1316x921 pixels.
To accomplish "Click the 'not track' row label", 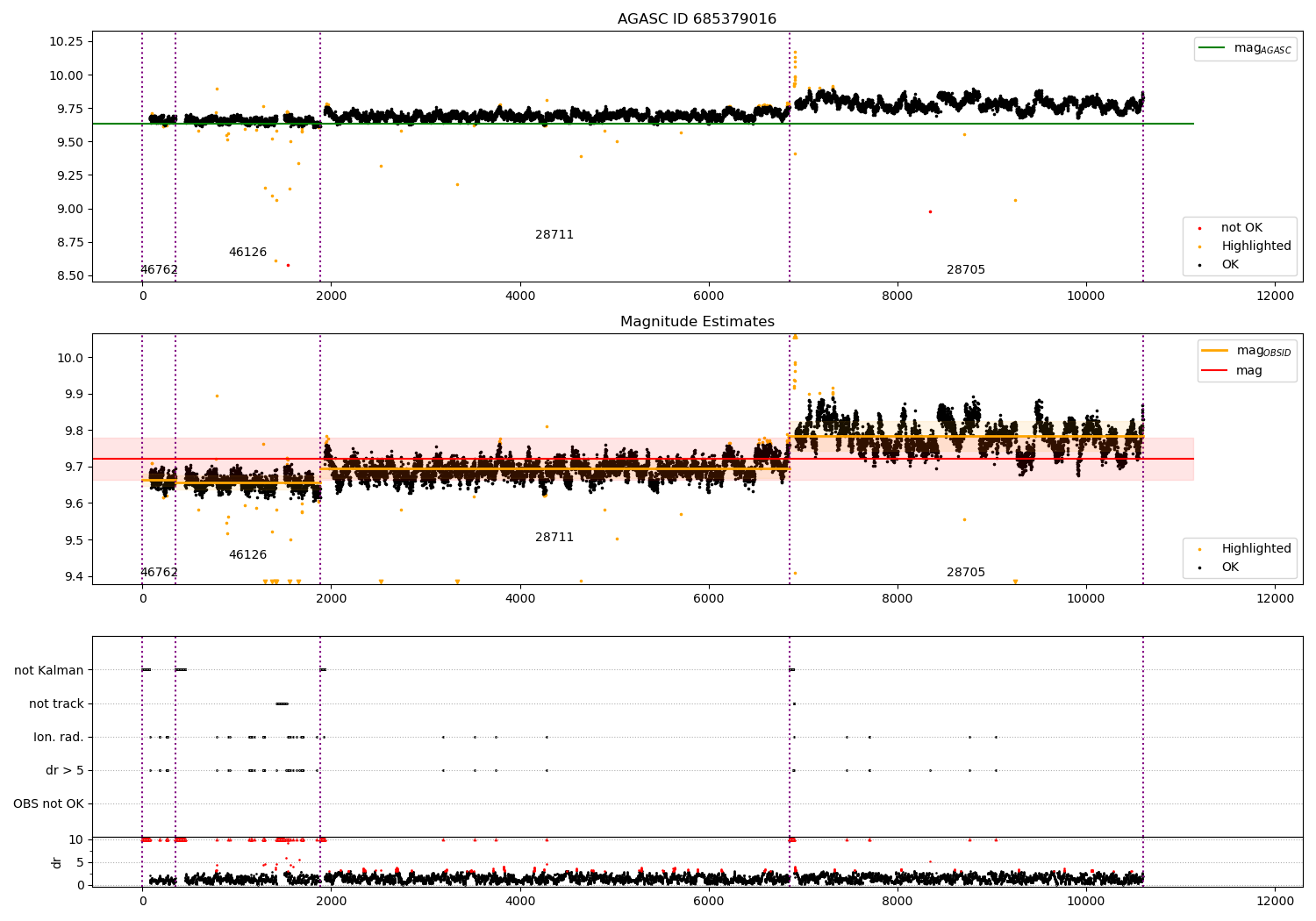I will 56,704.
